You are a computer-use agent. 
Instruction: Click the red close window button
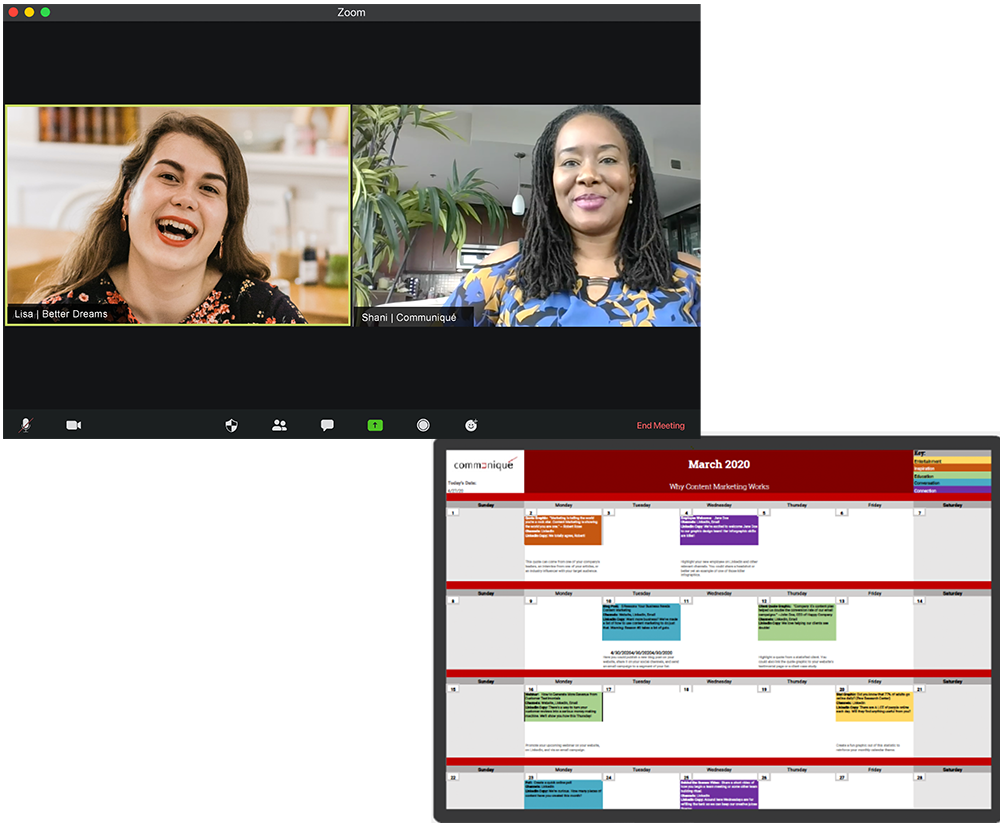click(x=13, y=12)
